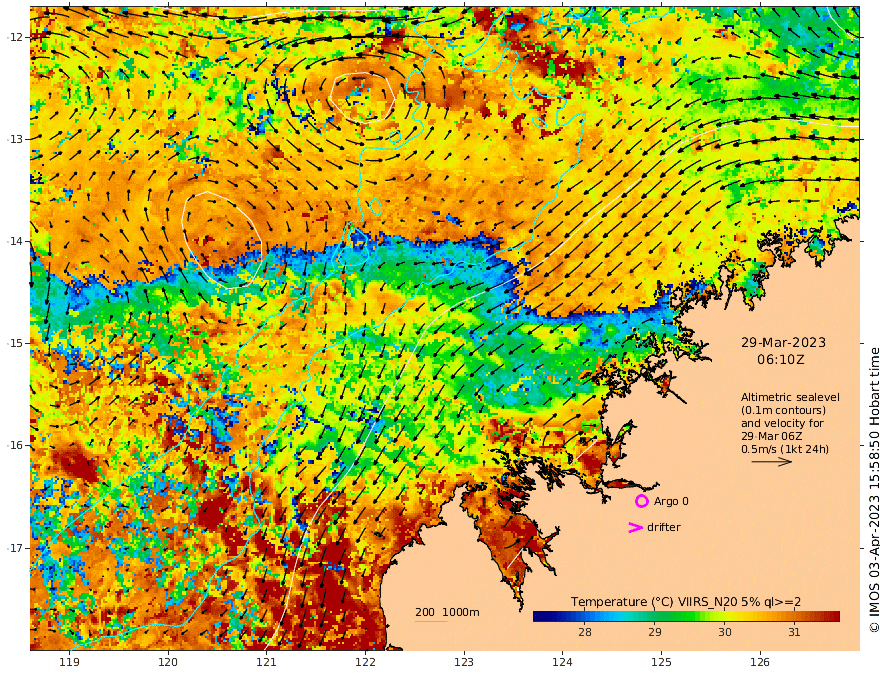Click the 'drifter' legend label
The height and width of the screenshot is (680, 880).
click(x=663, y=527)
